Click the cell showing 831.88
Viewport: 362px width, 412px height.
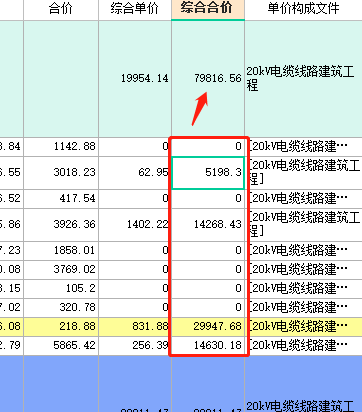click(x=135, y=327)
